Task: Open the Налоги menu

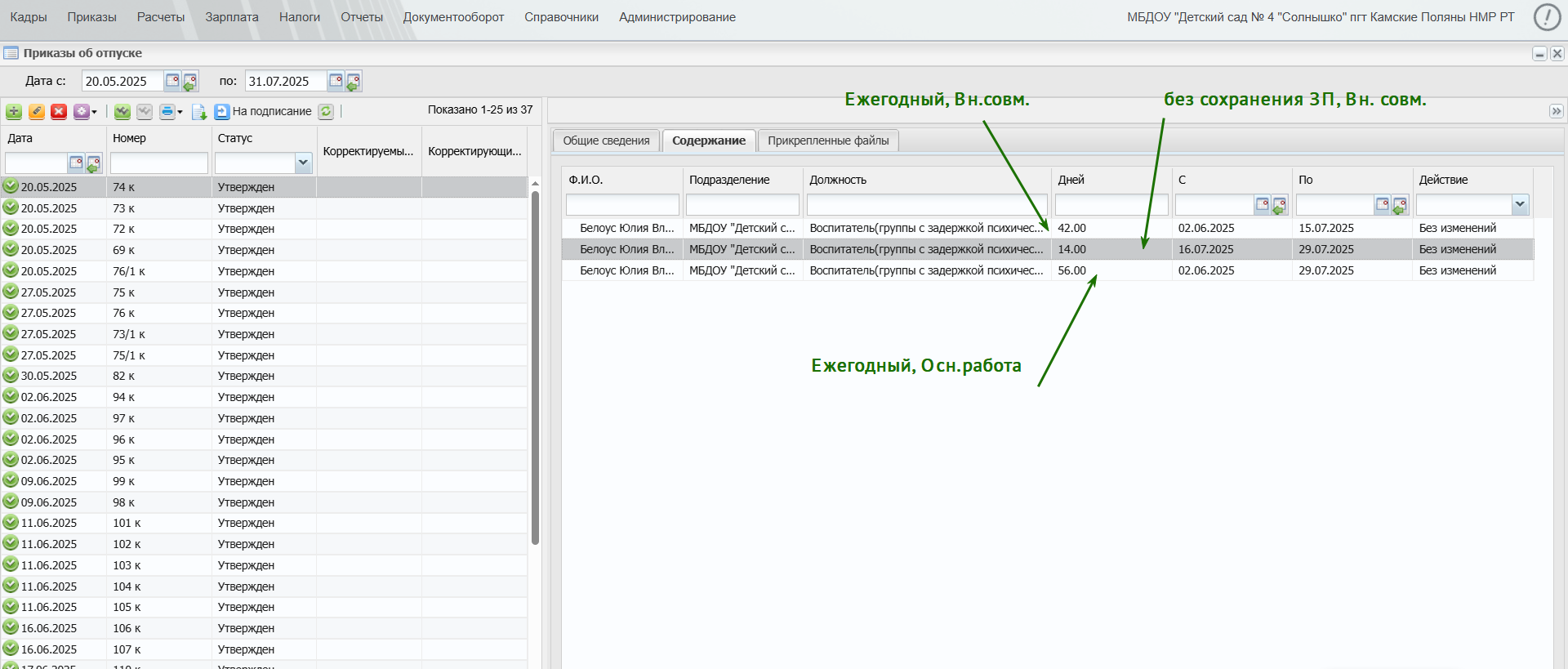Action: pos(300,17)
